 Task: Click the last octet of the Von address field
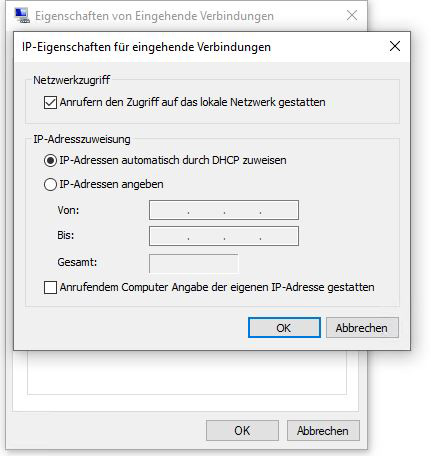[x=279, y=210]
